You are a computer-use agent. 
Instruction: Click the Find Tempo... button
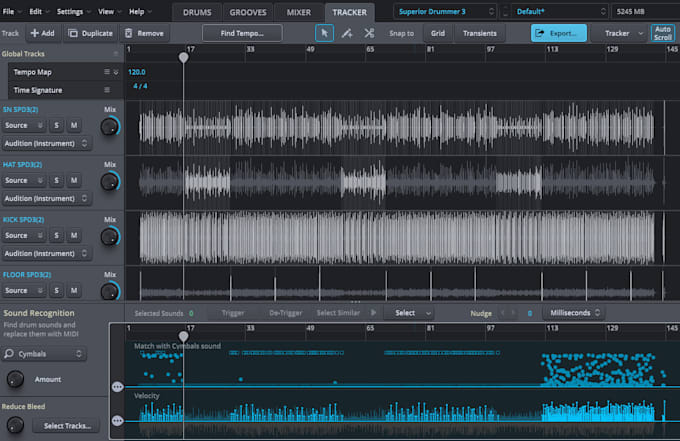(242, 33)
